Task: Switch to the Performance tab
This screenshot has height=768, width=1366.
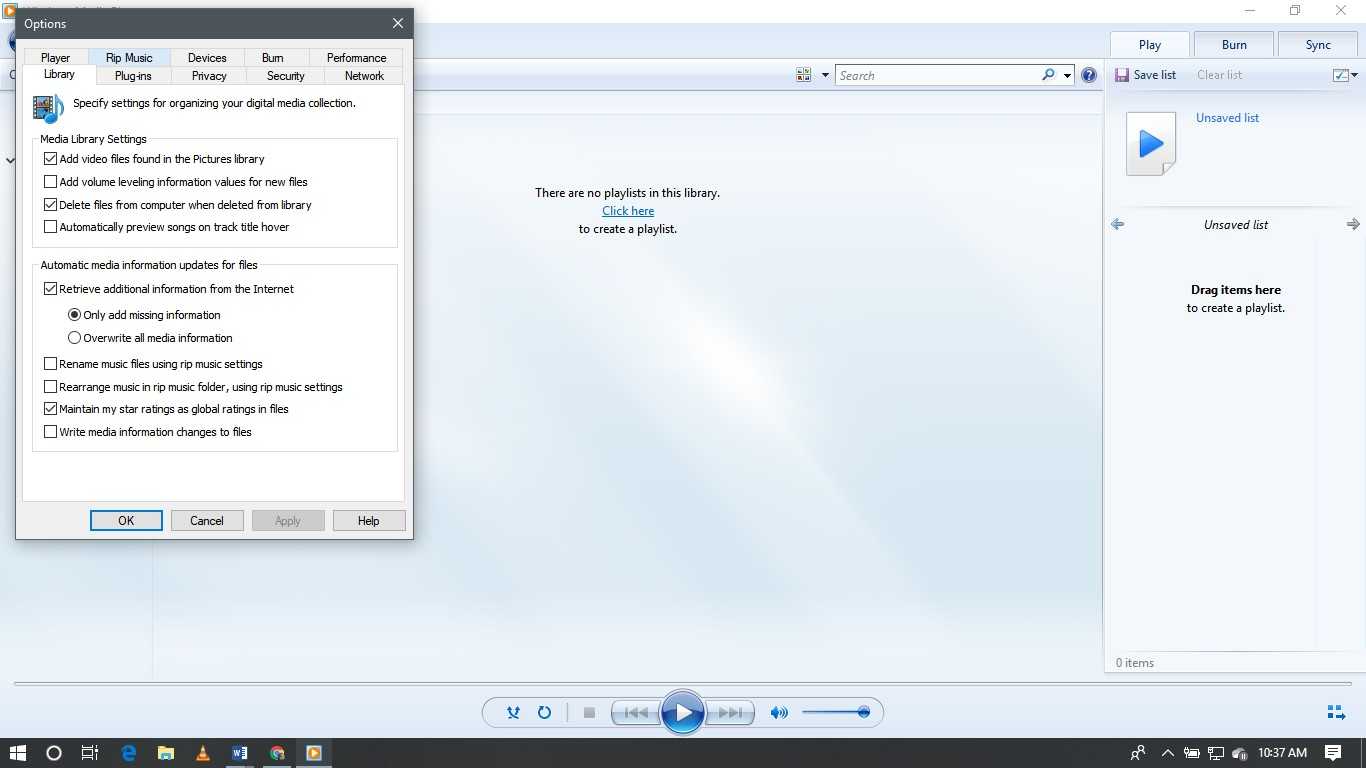Action: (356, 58)
